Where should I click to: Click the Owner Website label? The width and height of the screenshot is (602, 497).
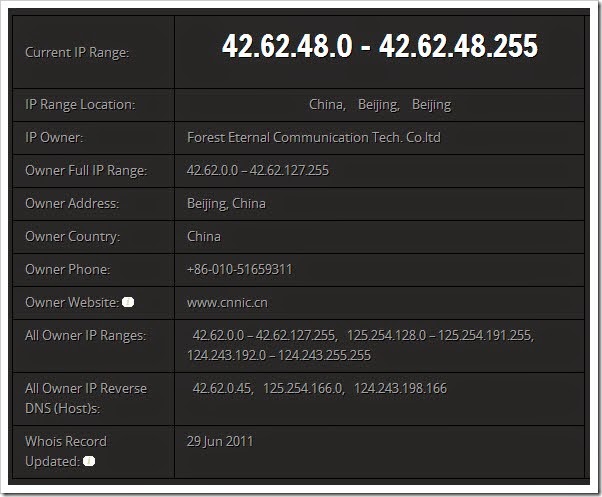(72, 302)
